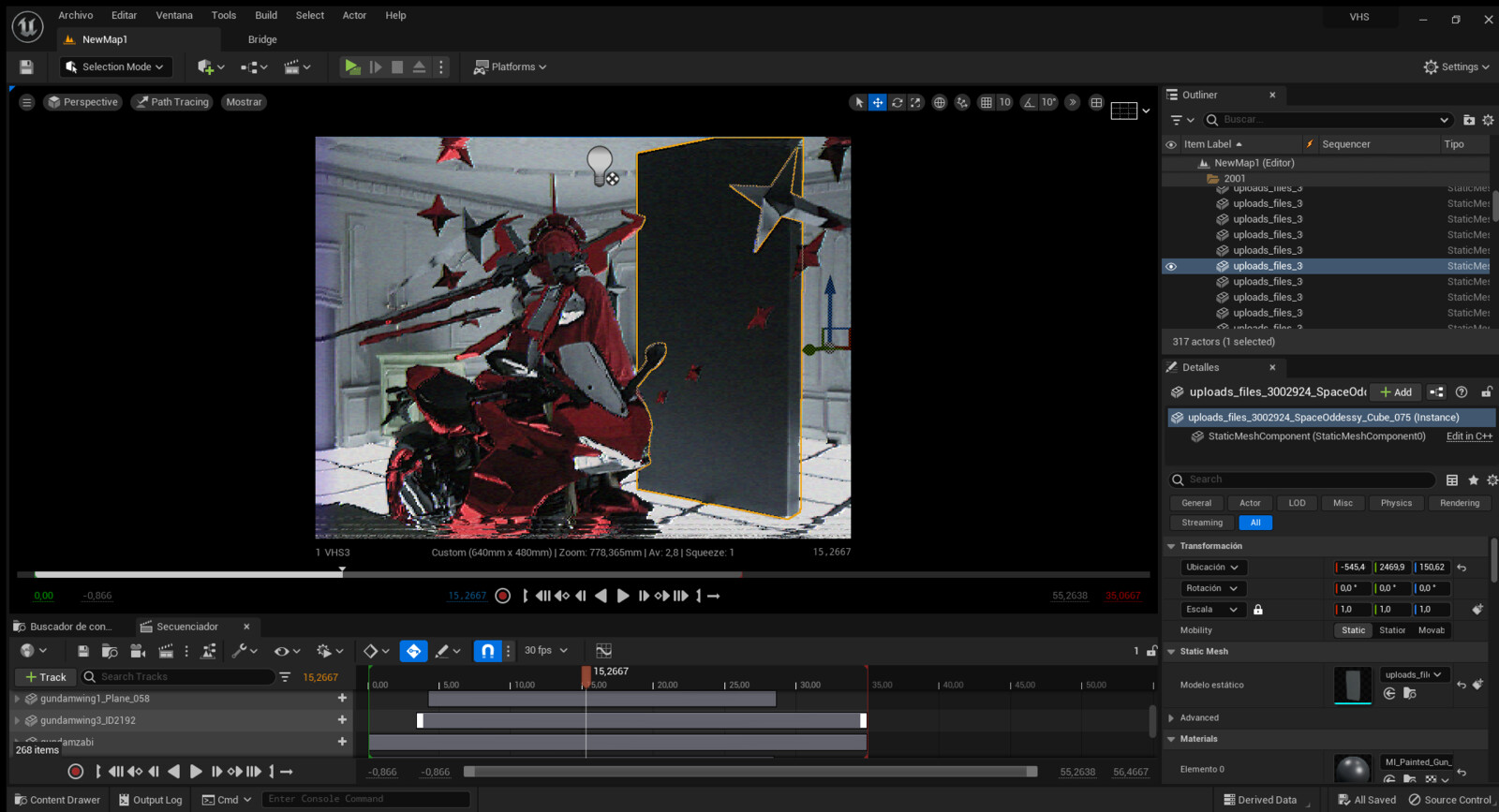The width and height of the screenshot is (1499, 812).
Task: Toggle Details lock selection padlock
Action: (1486, 392)
